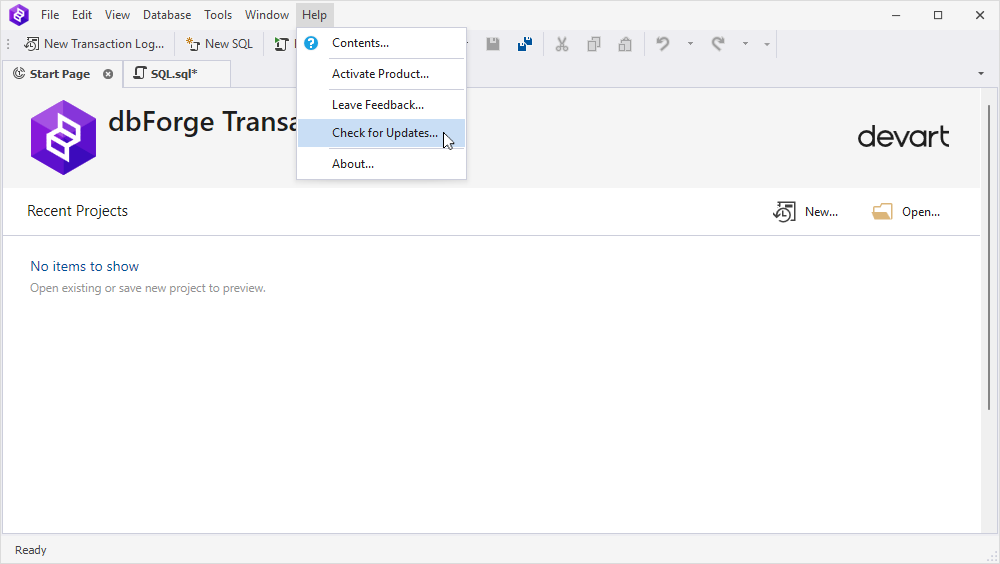Click New Transaction Log... toolbar button
Viewport: 1000px width, 564px height.
pos(94,44)
